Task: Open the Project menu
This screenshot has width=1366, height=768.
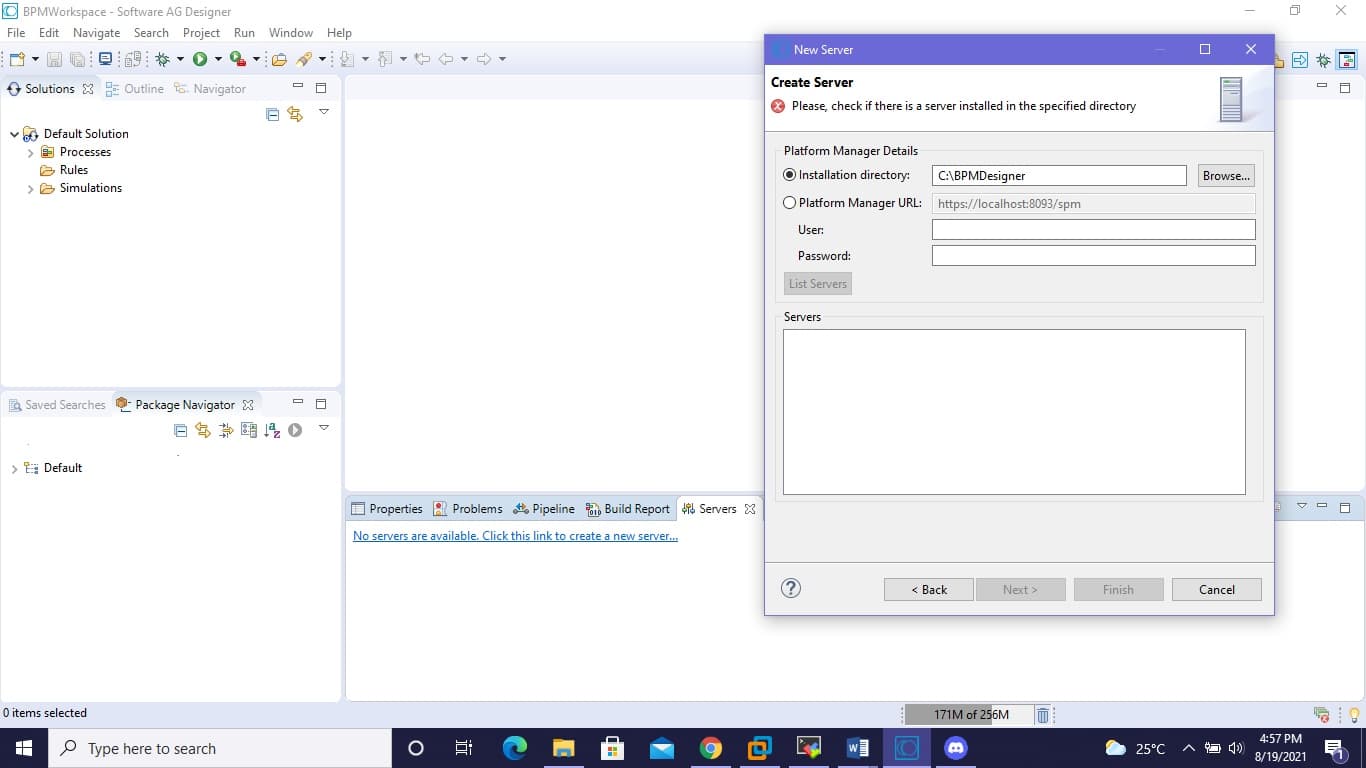Action: 201,33
